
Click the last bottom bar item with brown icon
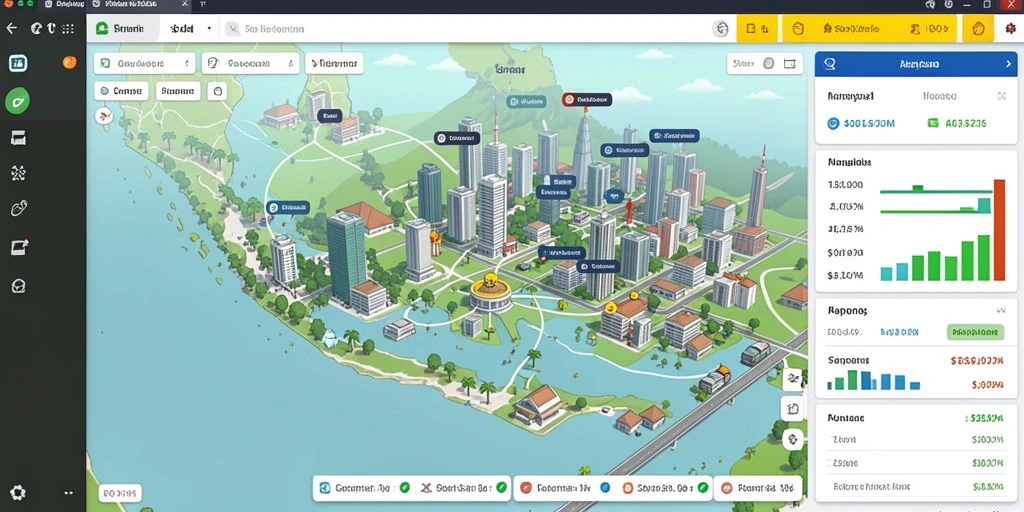[x=758, y=487]
